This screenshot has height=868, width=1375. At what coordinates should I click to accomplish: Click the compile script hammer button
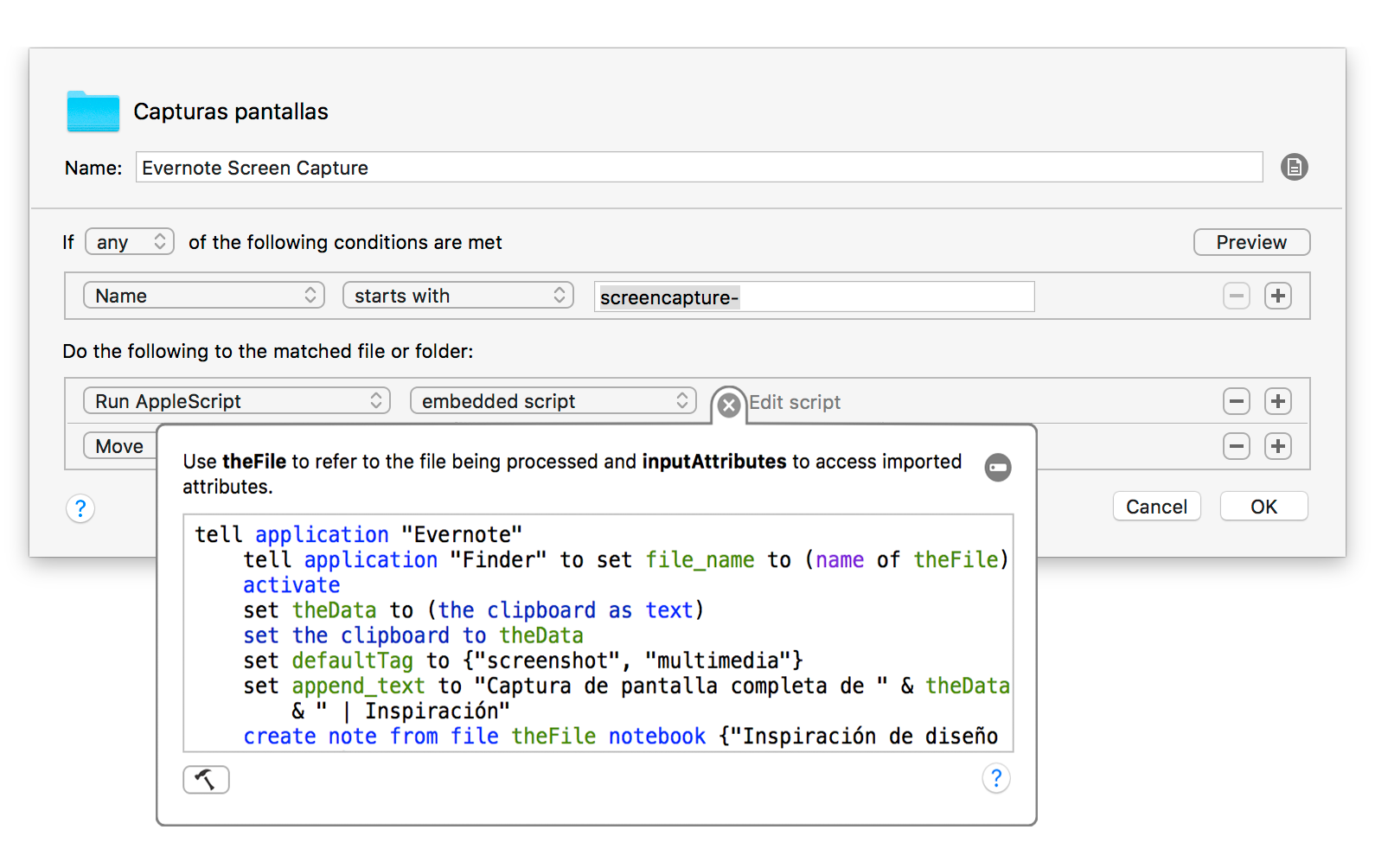pyautogui.click(x=206, y=779)
